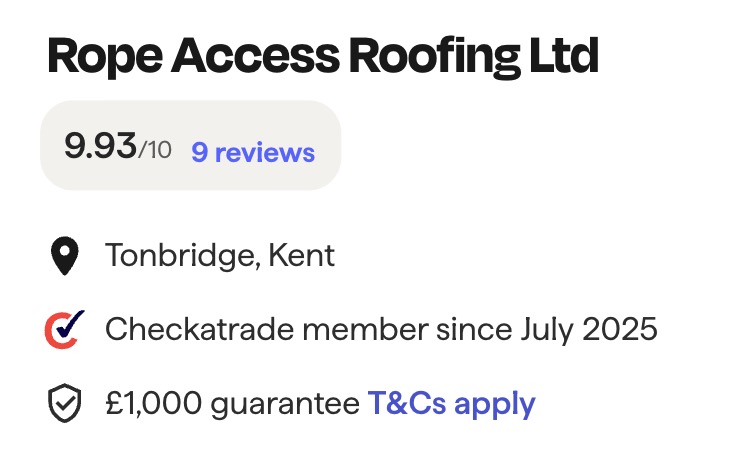This screenshot has width=731, height=472.
Task: Click the word Ltd in the title
Action: 563,57
